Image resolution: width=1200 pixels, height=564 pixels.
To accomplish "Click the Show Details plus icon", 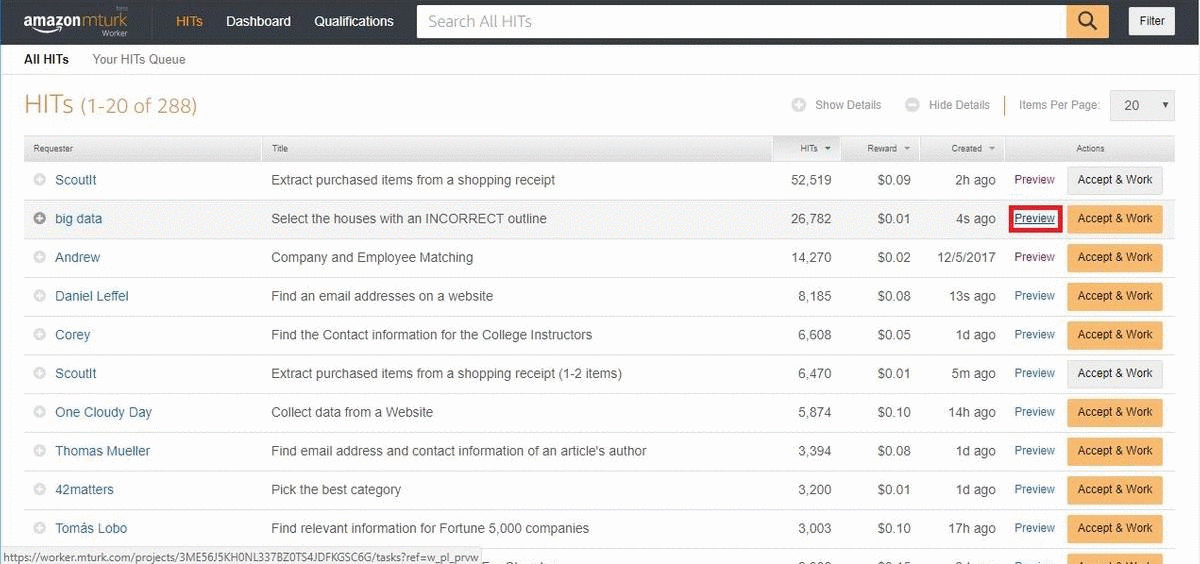I will [799, 105].
